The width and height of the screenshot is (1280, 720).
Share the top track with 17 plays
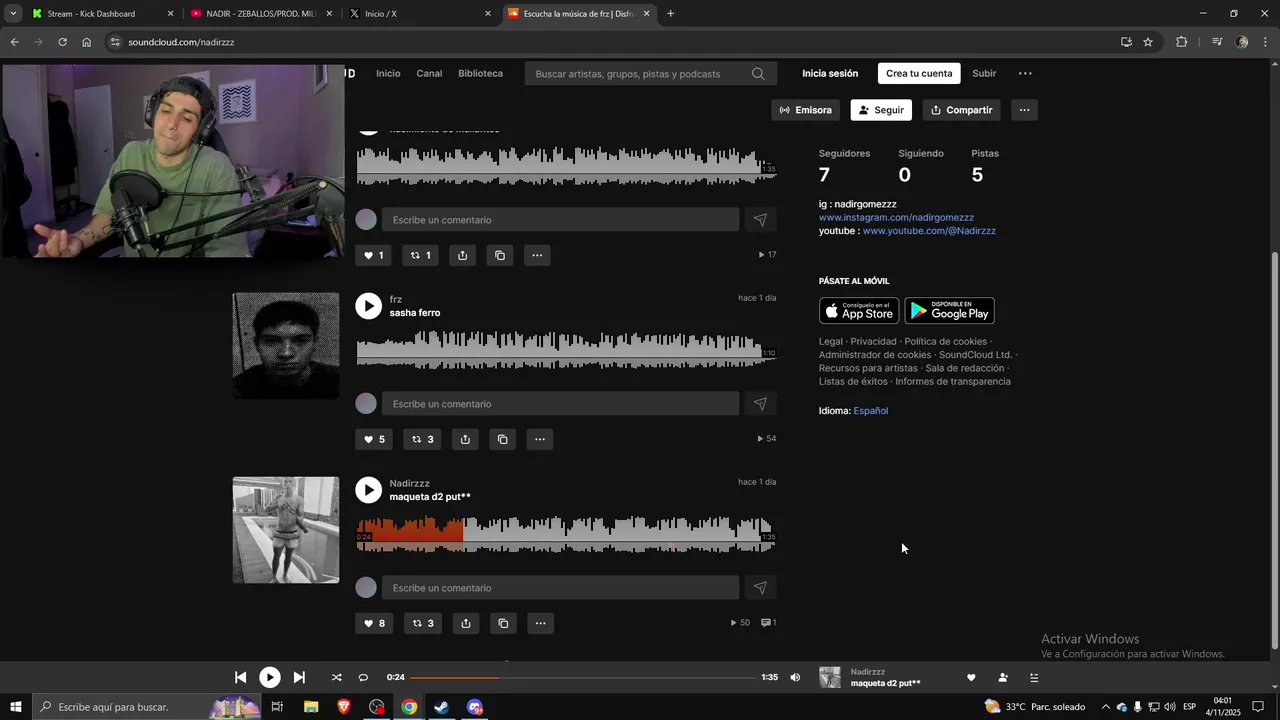point(462,255)
